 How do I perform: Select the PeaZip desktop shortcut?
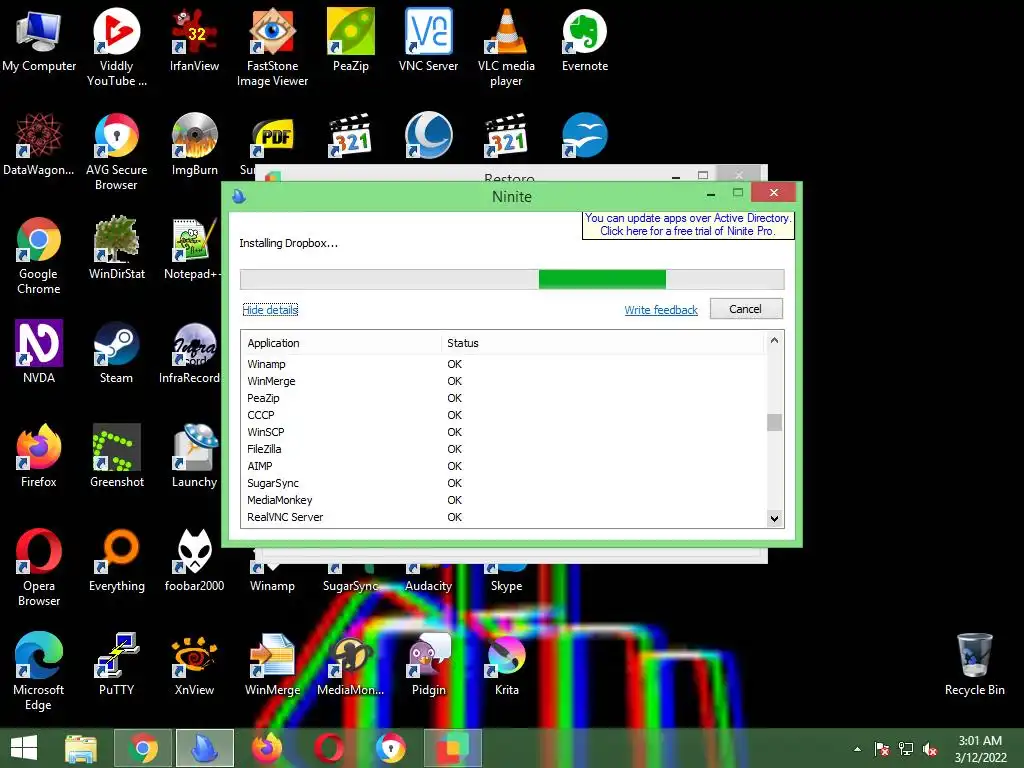[x=351, y=40]
